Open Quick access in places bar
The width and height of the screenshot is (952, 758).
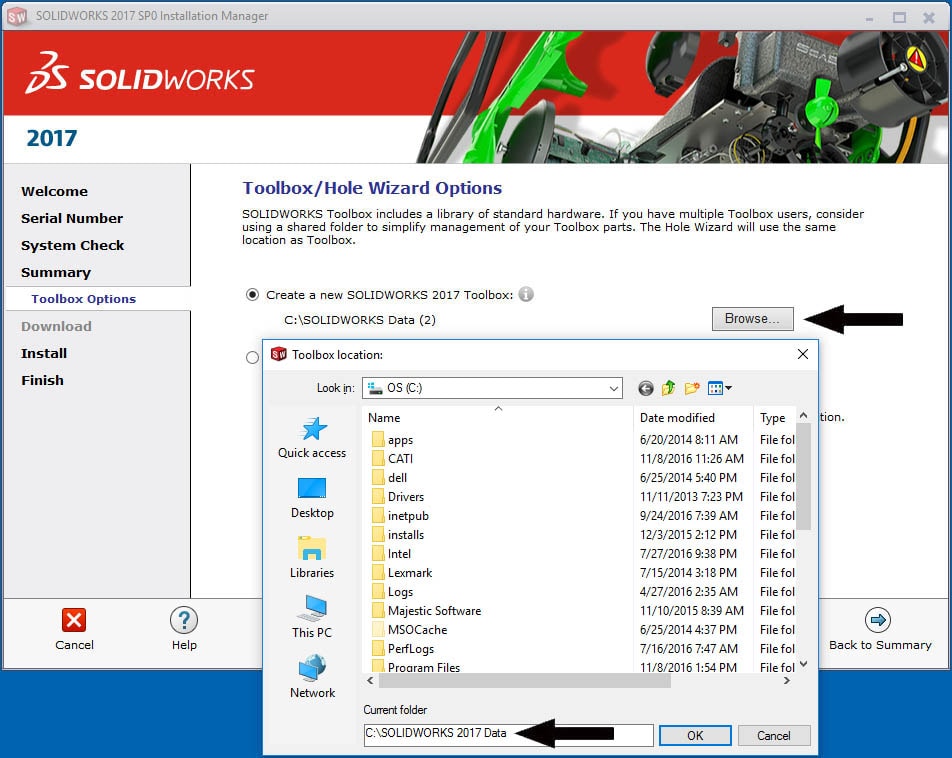click(312, 437)
